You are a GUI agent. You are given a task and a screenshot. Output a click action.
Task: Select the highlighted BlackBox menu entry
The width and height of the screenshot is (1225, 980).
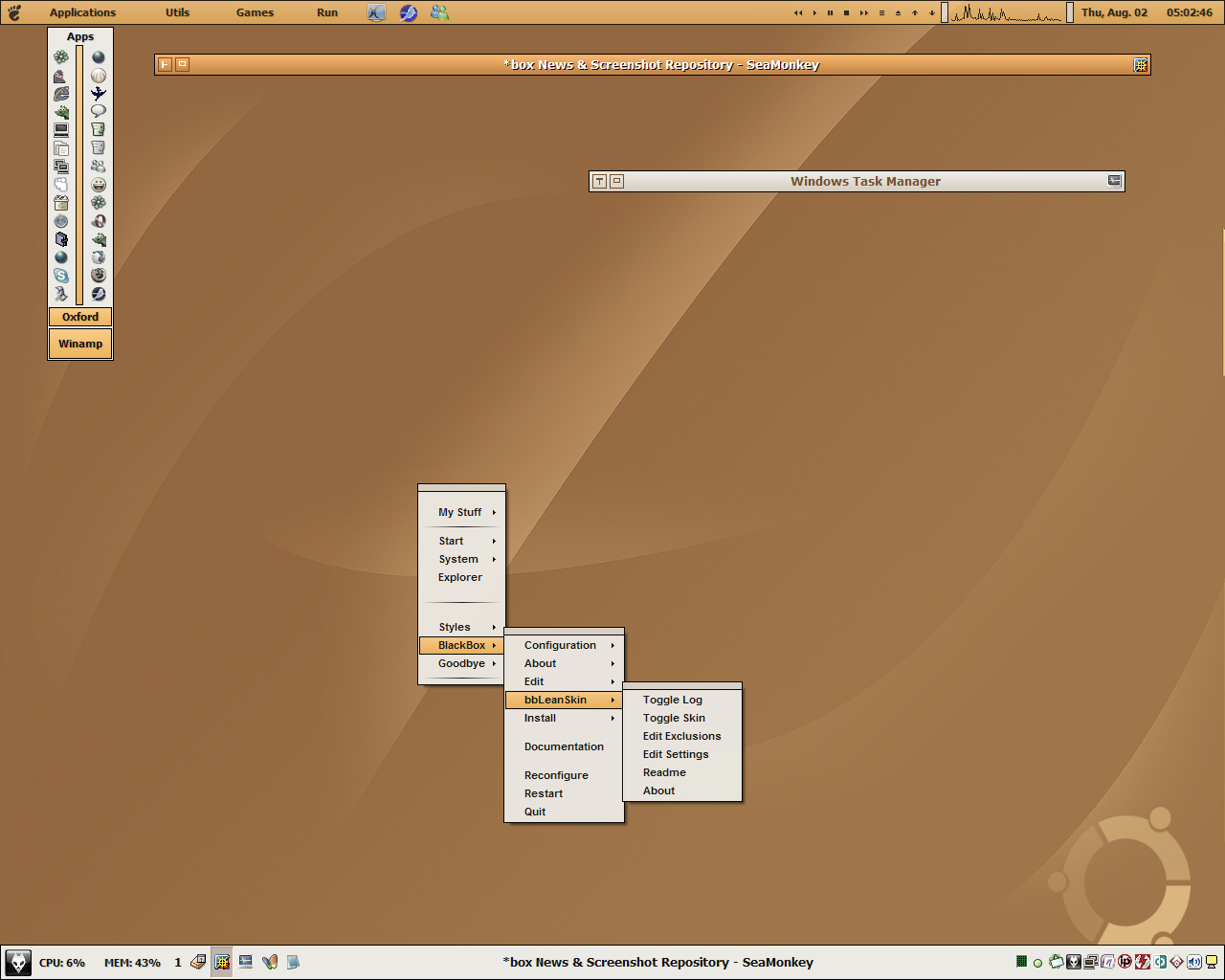[462, 645]
